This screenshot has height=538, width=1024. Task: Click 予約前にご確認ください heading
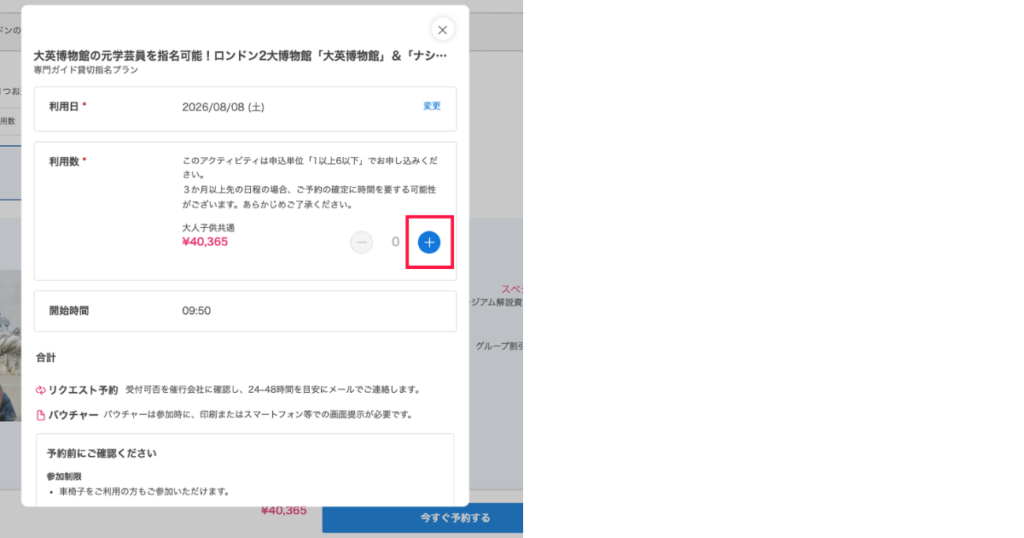coord(101,453)
